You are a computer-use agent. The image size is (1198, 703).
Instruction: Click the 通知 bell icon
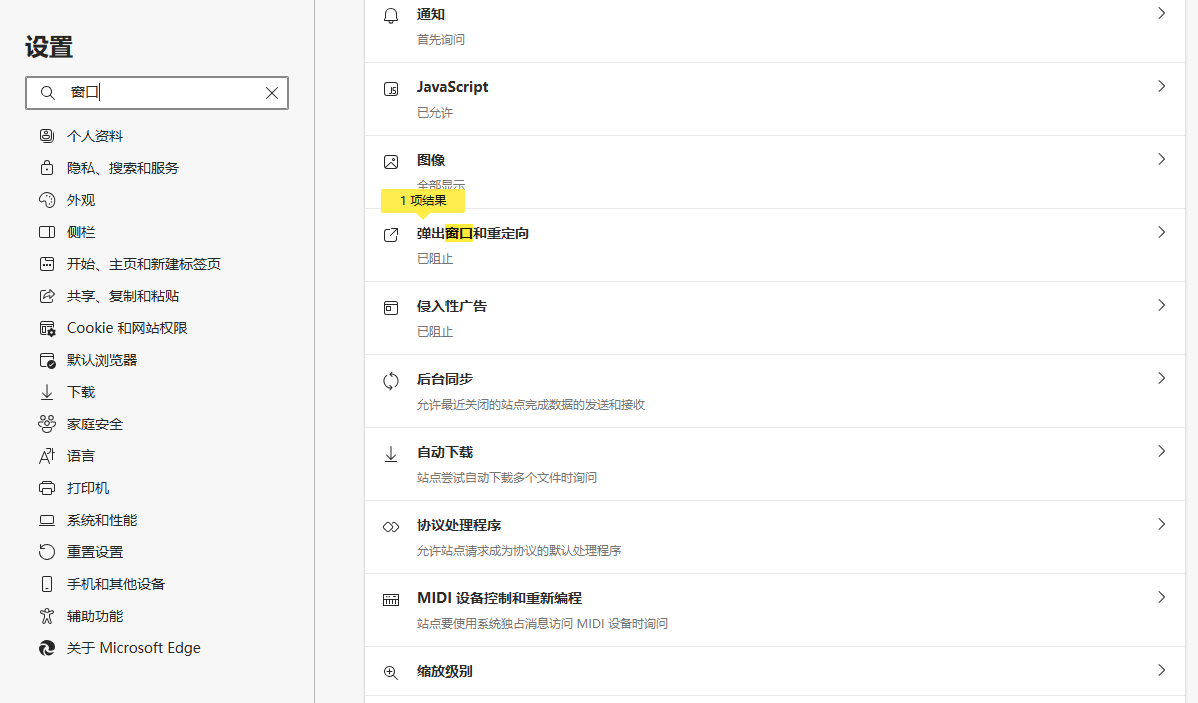(x=390, y=15)
